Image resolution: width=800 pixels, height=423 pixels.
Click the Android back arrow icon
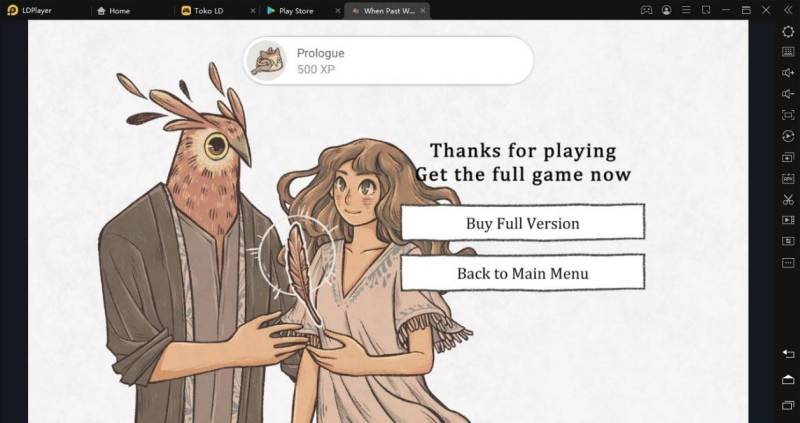(x=788, y=353)
